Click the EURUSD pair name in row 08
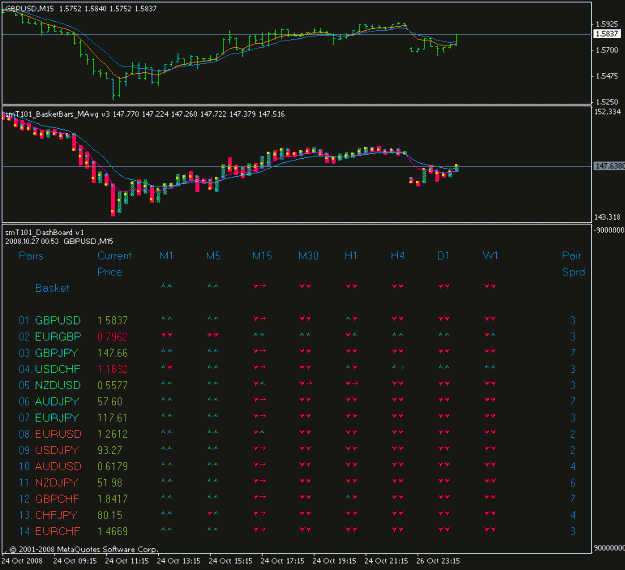625x570 pixels. pyautogui.click(x=58, y=434)
